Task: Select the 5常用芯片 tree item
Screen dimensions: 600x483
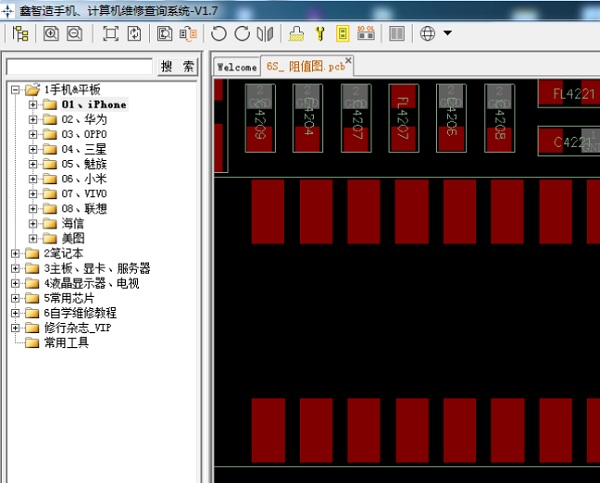Action: tap(69, 298)
